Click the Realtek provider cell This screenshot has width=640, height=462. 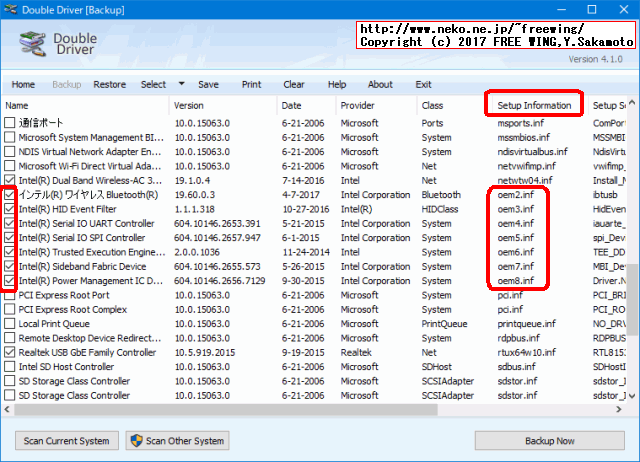tap(356, 352)
